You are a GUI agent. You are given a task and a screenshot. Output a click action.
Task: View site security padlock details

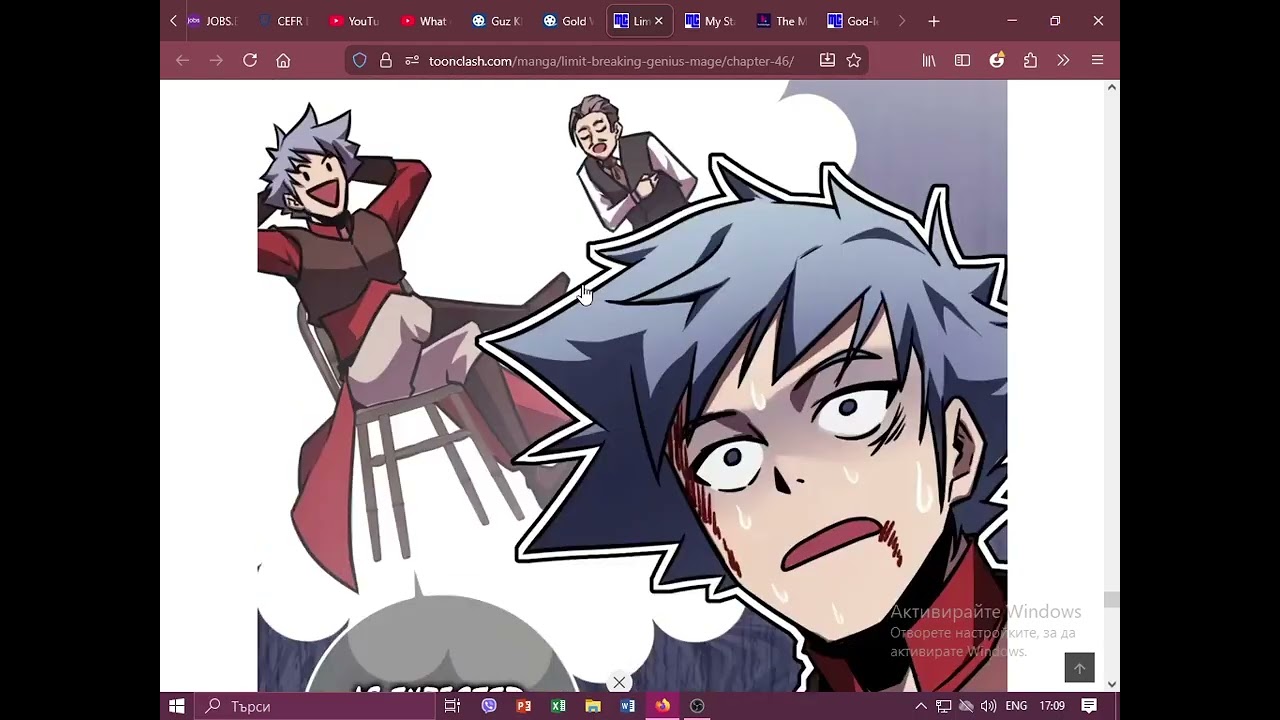[386, 60]
